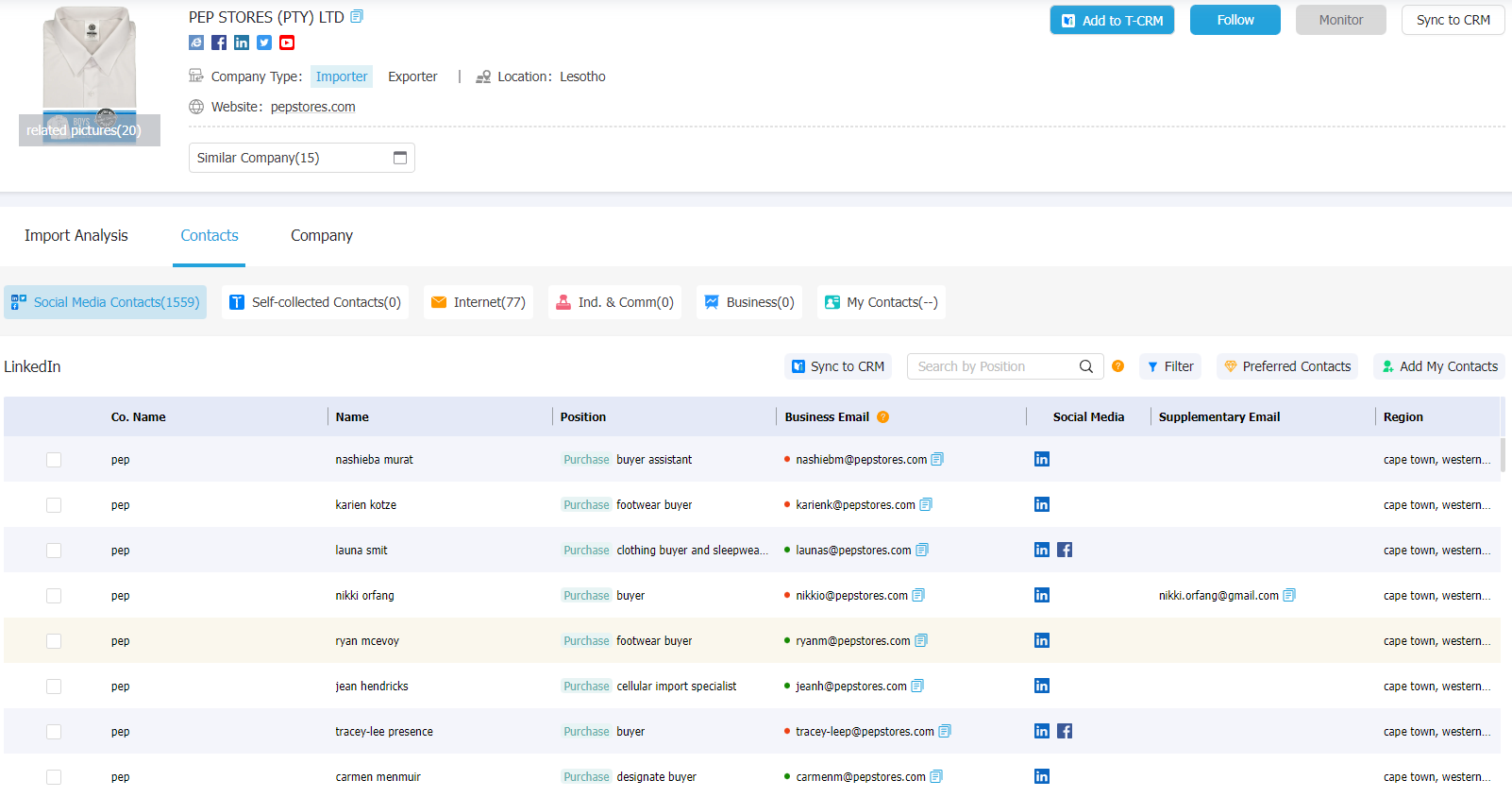1512x797 pixels.
Task: Open LinkedIn profile of jean hendricks
Action: [1042, 686]
